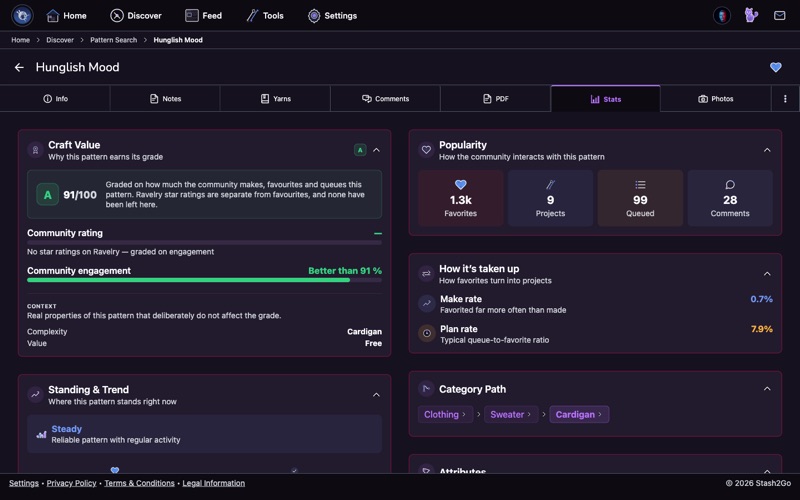Go to Home in the breadcrumb

tap(20, 40)
